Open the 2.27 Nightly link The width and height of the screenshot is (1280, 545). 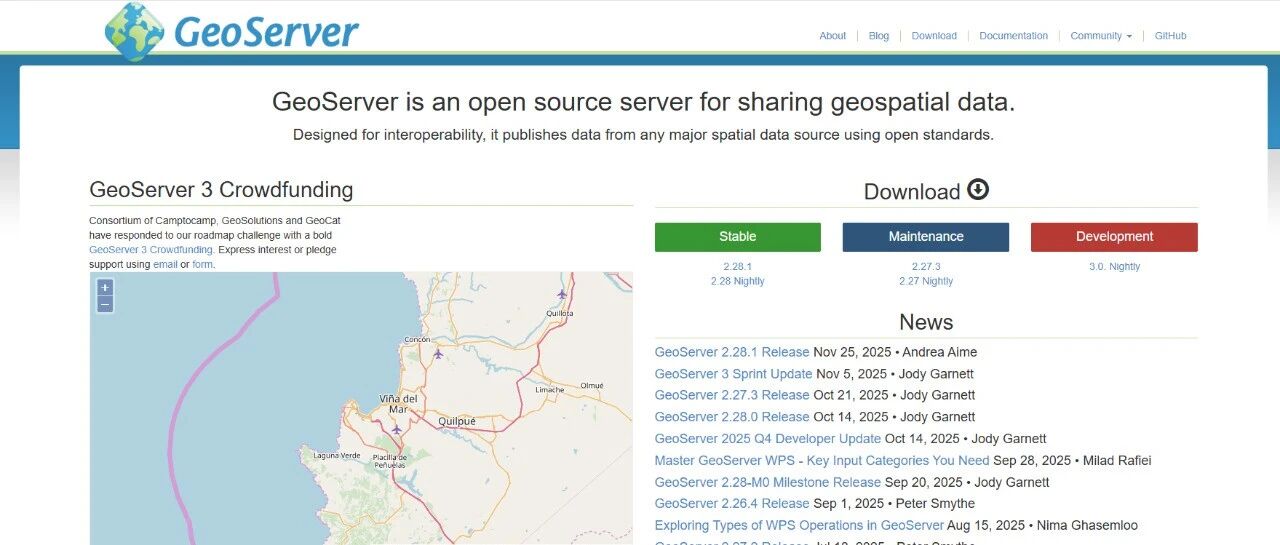pyautogui.click(x=926, y=282)
